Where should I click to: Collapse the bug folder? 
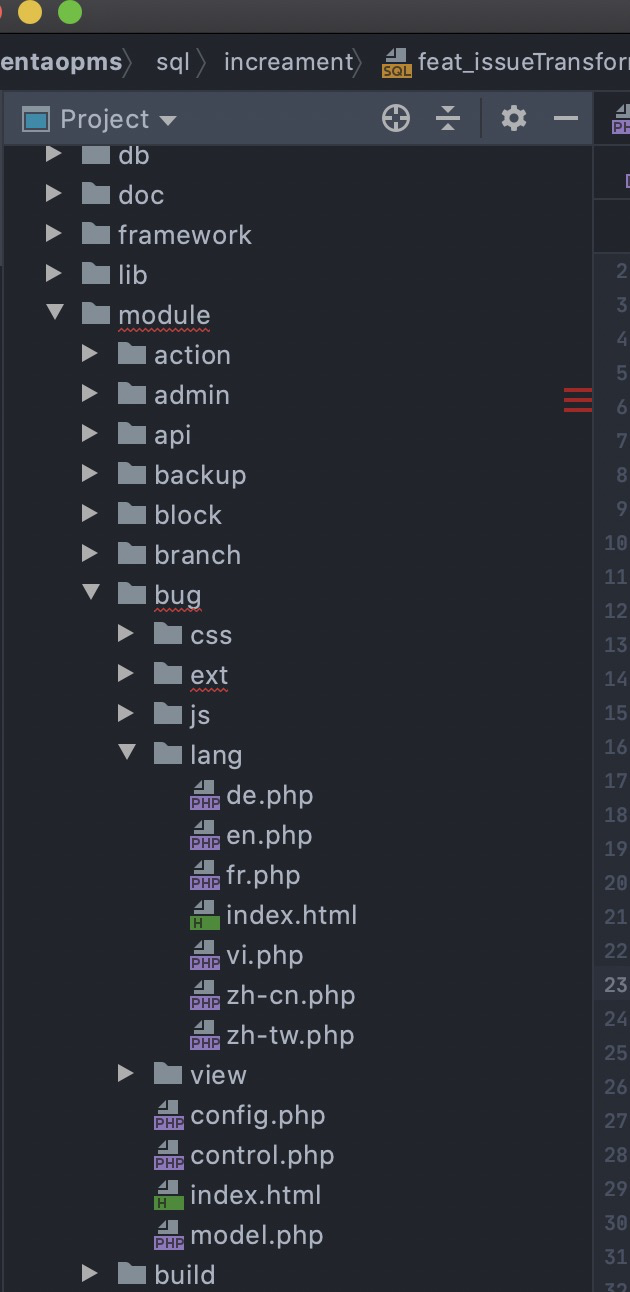point(91,594)
